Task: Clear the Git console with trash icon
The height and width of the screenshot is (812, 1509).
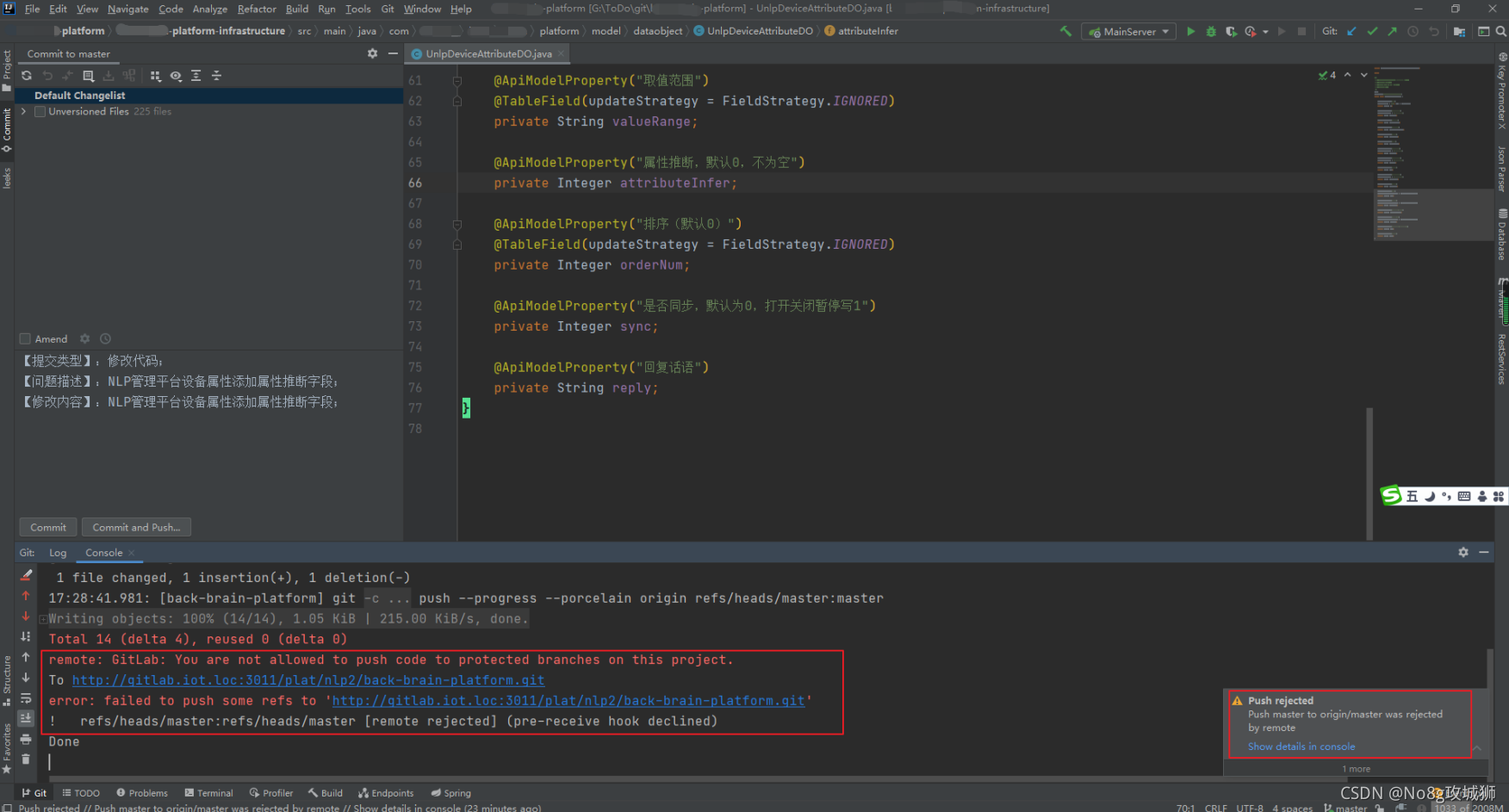Action: pyautogui.click(x=26, y=759)
